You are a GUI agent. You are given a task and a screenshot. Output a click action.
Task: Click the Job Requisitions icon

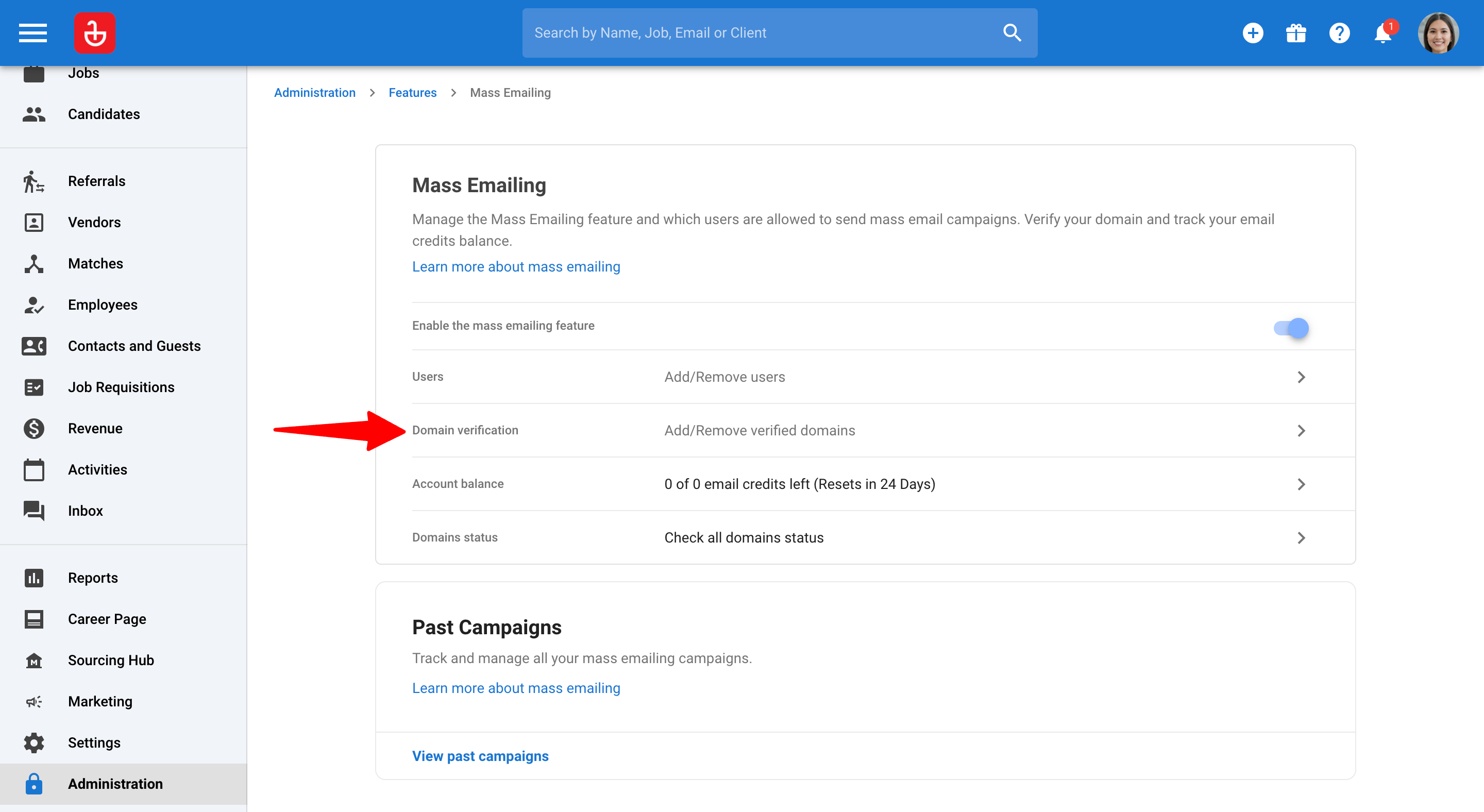34,387
